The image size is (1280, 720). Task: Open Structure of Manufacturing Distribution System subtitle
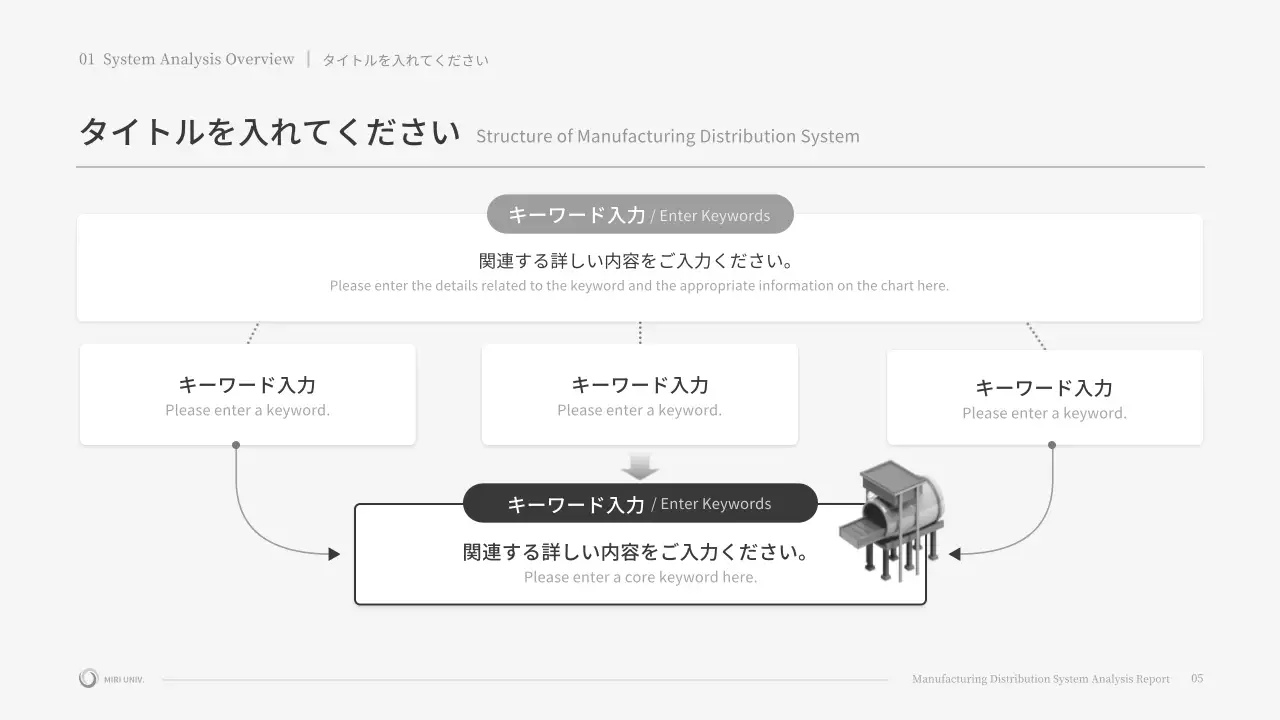tap(667, 136)
